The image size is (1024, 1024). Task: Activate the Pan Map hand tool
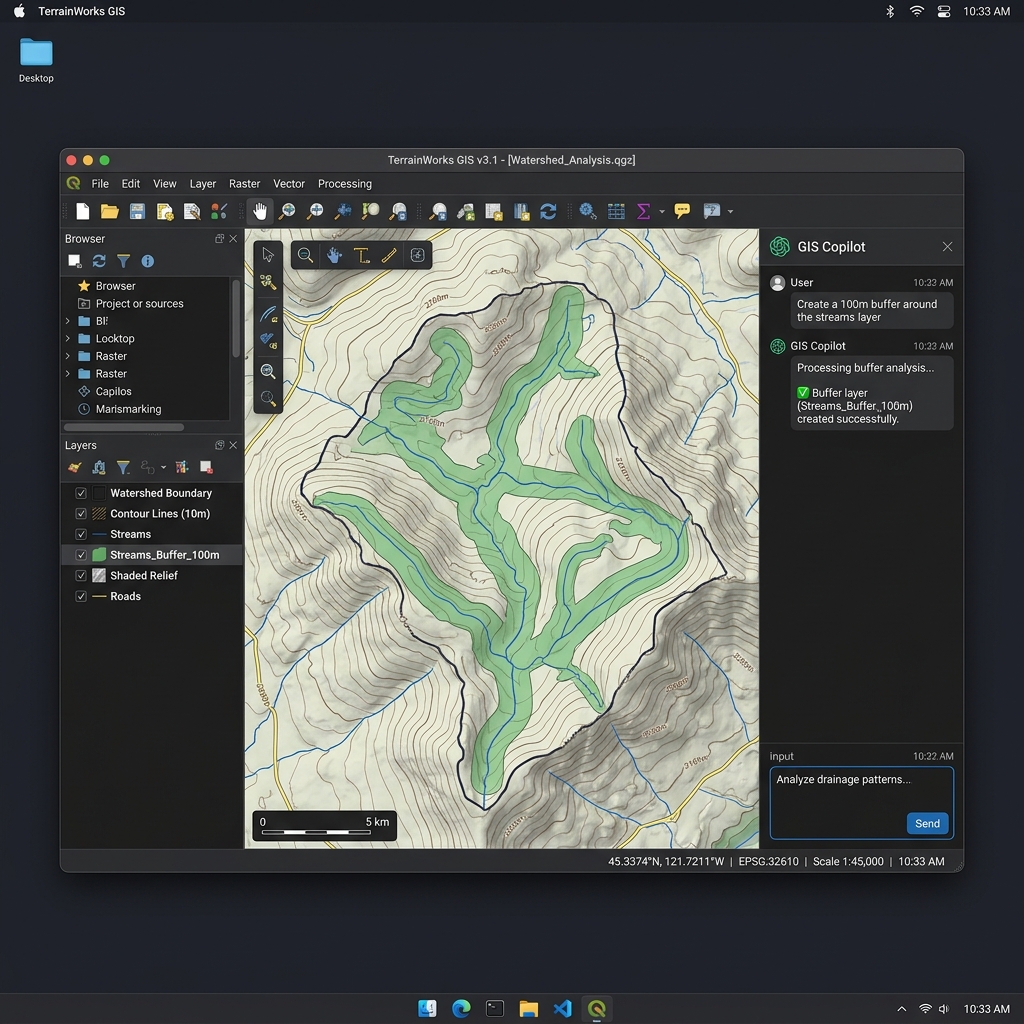point(260,211)
